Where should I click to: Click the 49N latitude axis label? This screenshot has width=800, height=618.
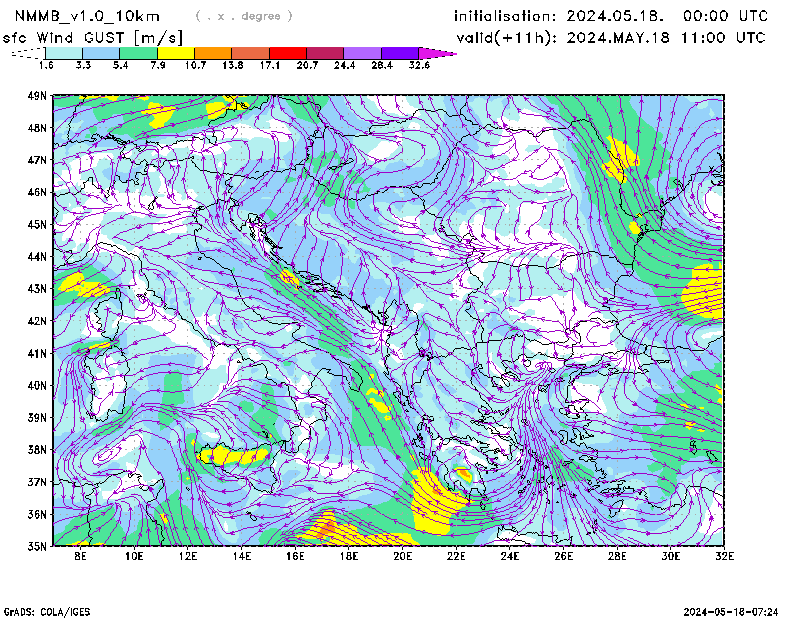pos(37,96)
